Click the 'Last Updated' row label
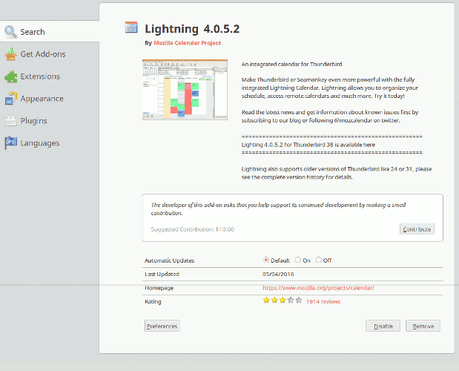The image size is (459, 371). [x=162, y=274]
